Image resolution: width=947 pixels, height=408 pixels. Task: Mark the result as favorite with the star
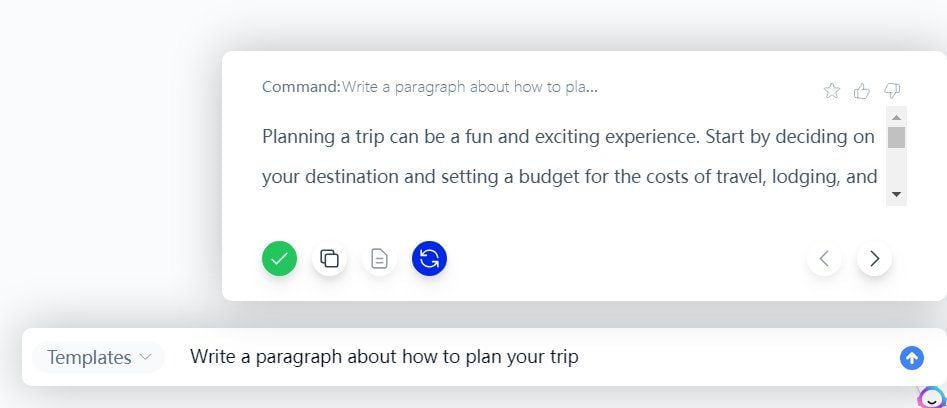[832, 91]
